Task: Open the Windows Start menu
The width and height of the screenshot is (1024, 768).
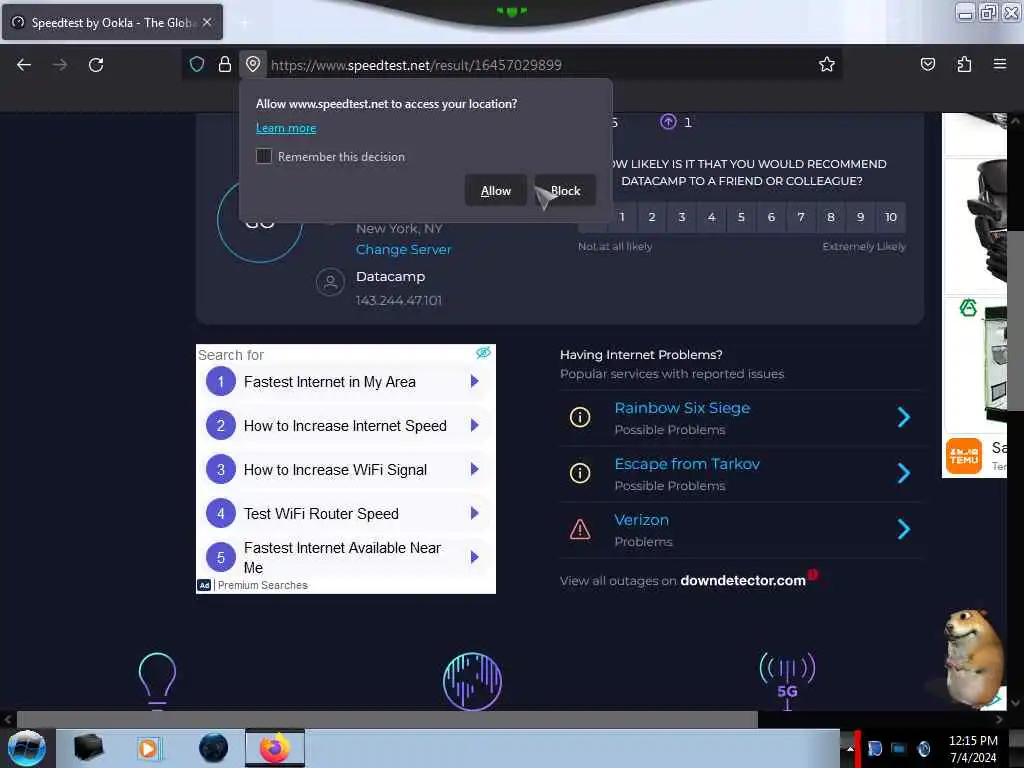Action: click(x=27, y=748)
